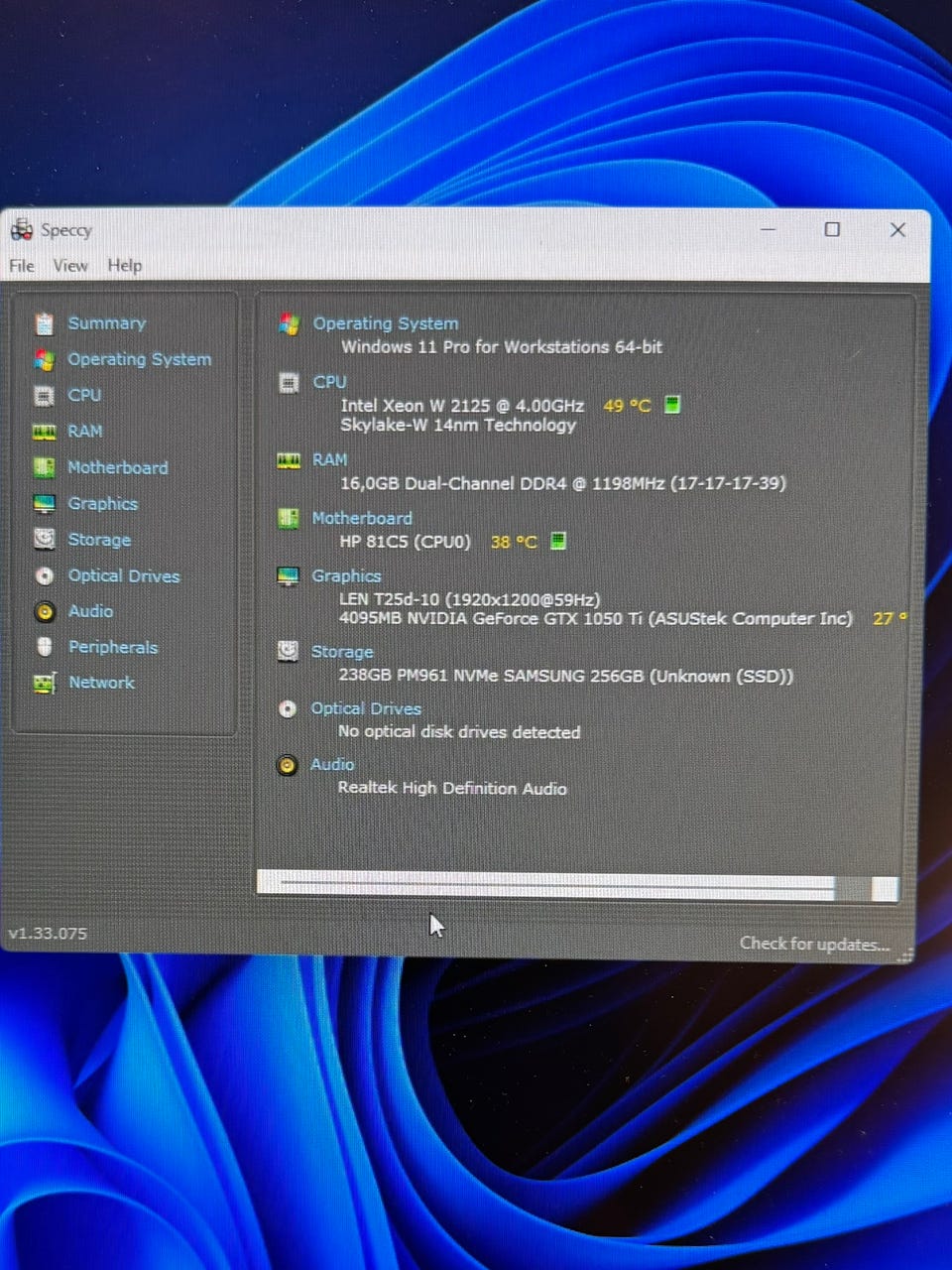The width and height of the screenshot is (952, 1270).
Task: Click the Graphics heading link in summary
Action: click(345, 575)
